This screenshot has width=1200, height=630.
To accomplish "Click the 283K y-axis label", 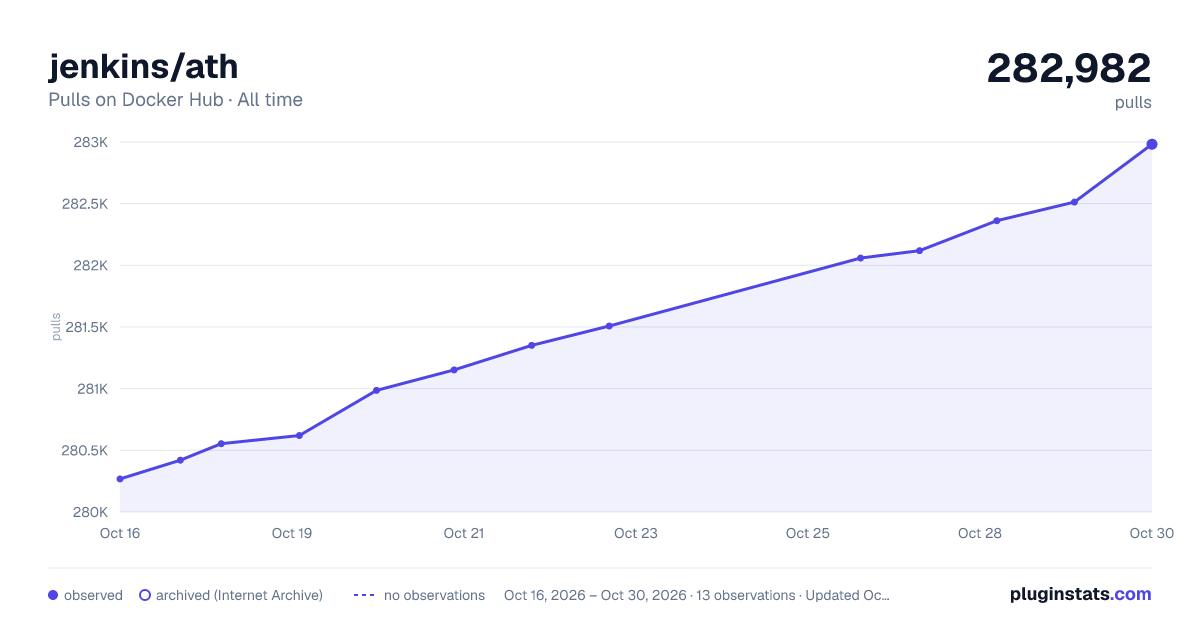I will [x=90, y=142].
